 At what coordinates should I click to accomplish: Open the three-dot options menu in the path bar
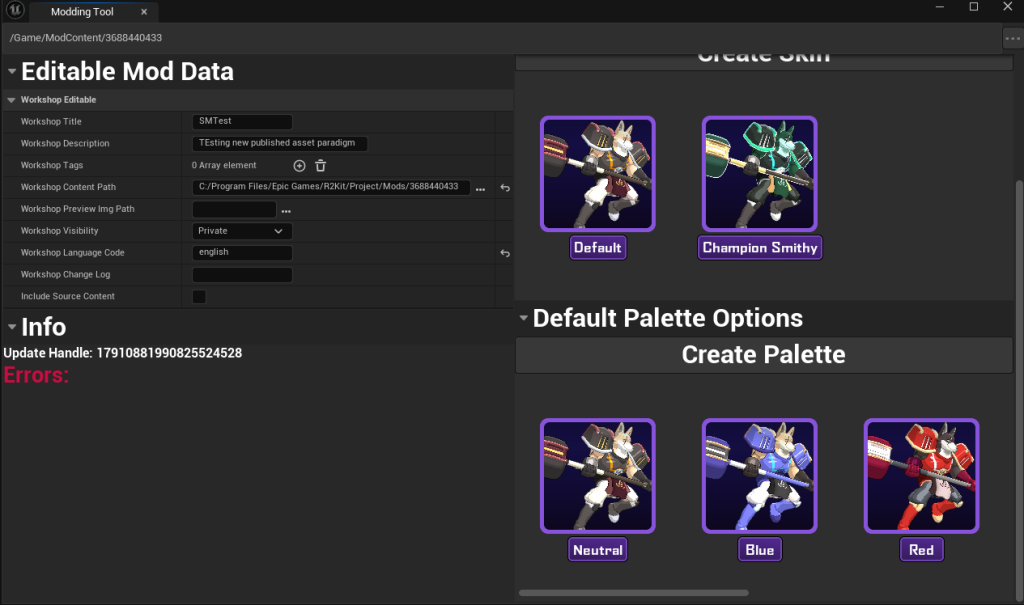[1012, 38]
